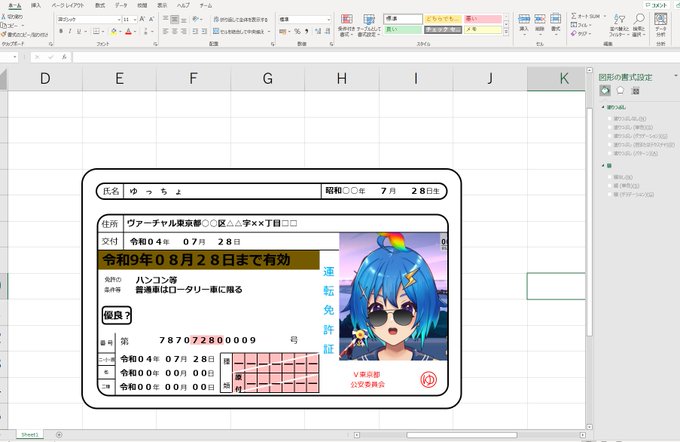Toggle italic formatting in the font group
Viewport: 680px width, 442px height.
pos(70,31)
